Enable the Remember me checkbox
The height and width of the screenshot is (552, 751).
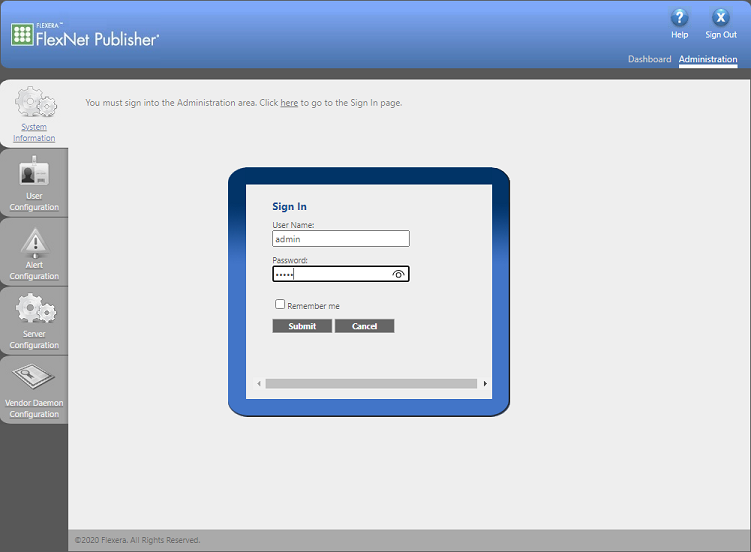point(280,304)
